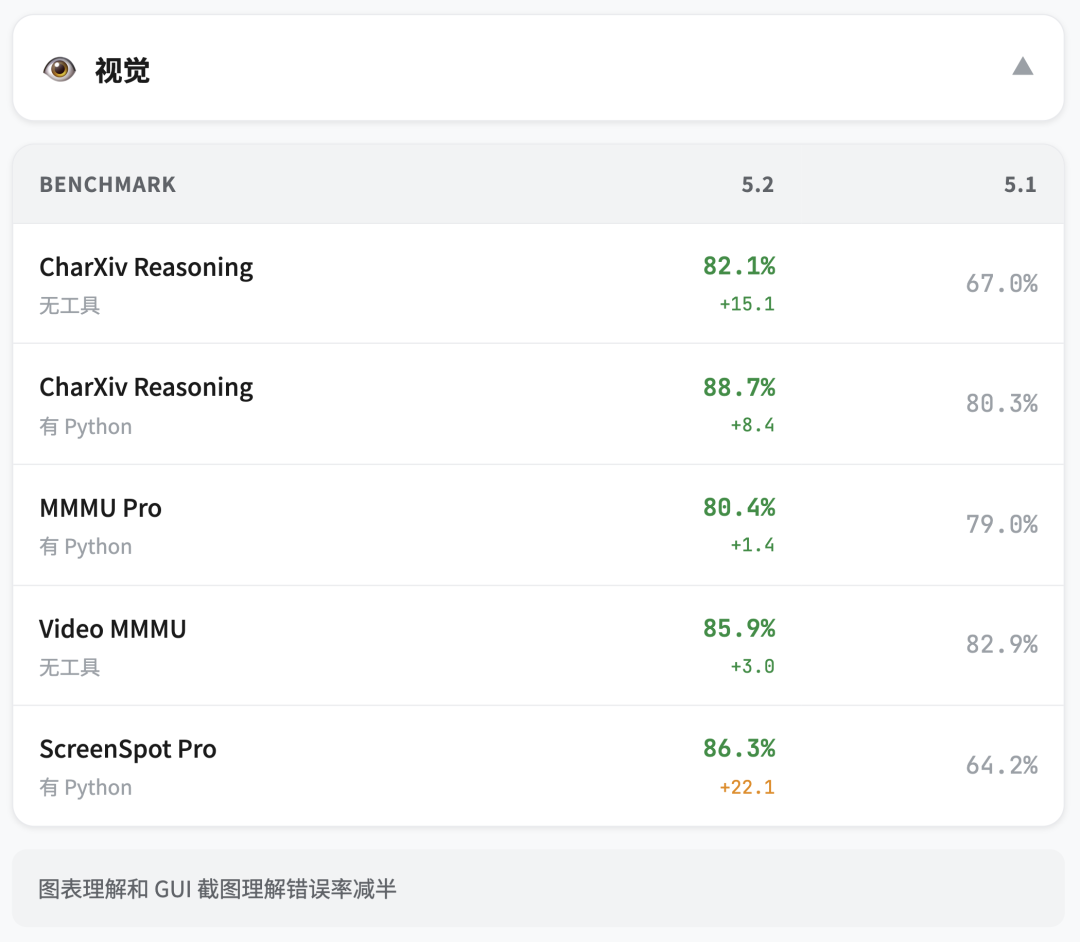Viewport: 1080px width, 942px height.
Task: Click the 85.9% score value
Action: tap(739, 628)
